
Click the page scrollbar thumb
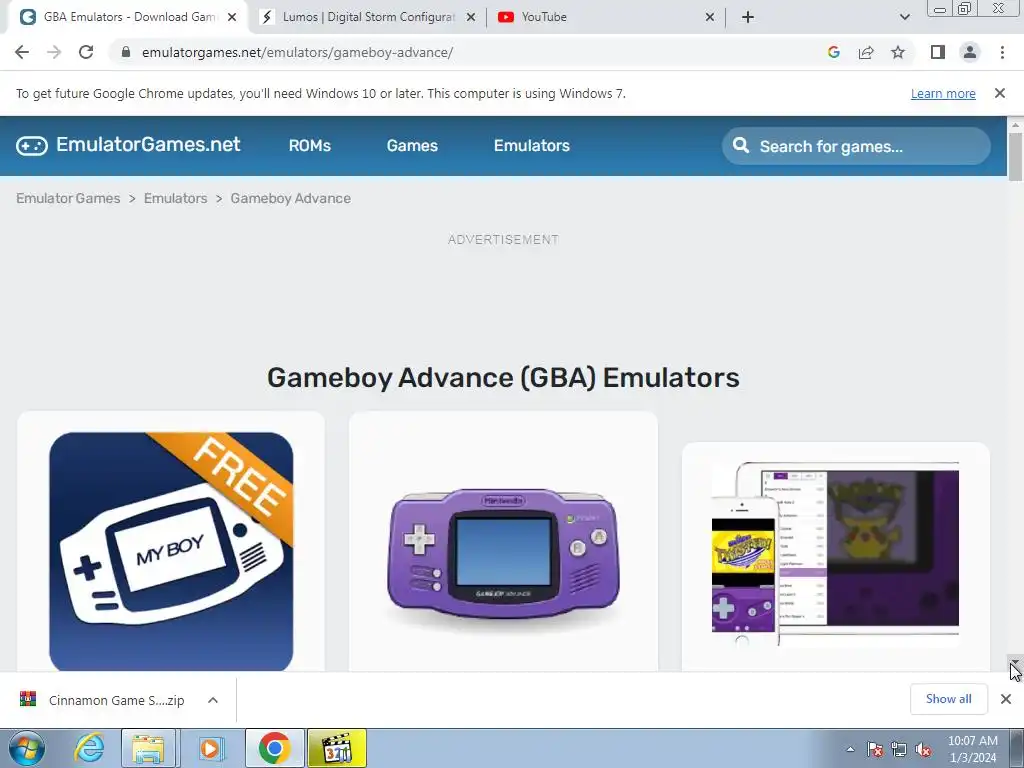1015,157
